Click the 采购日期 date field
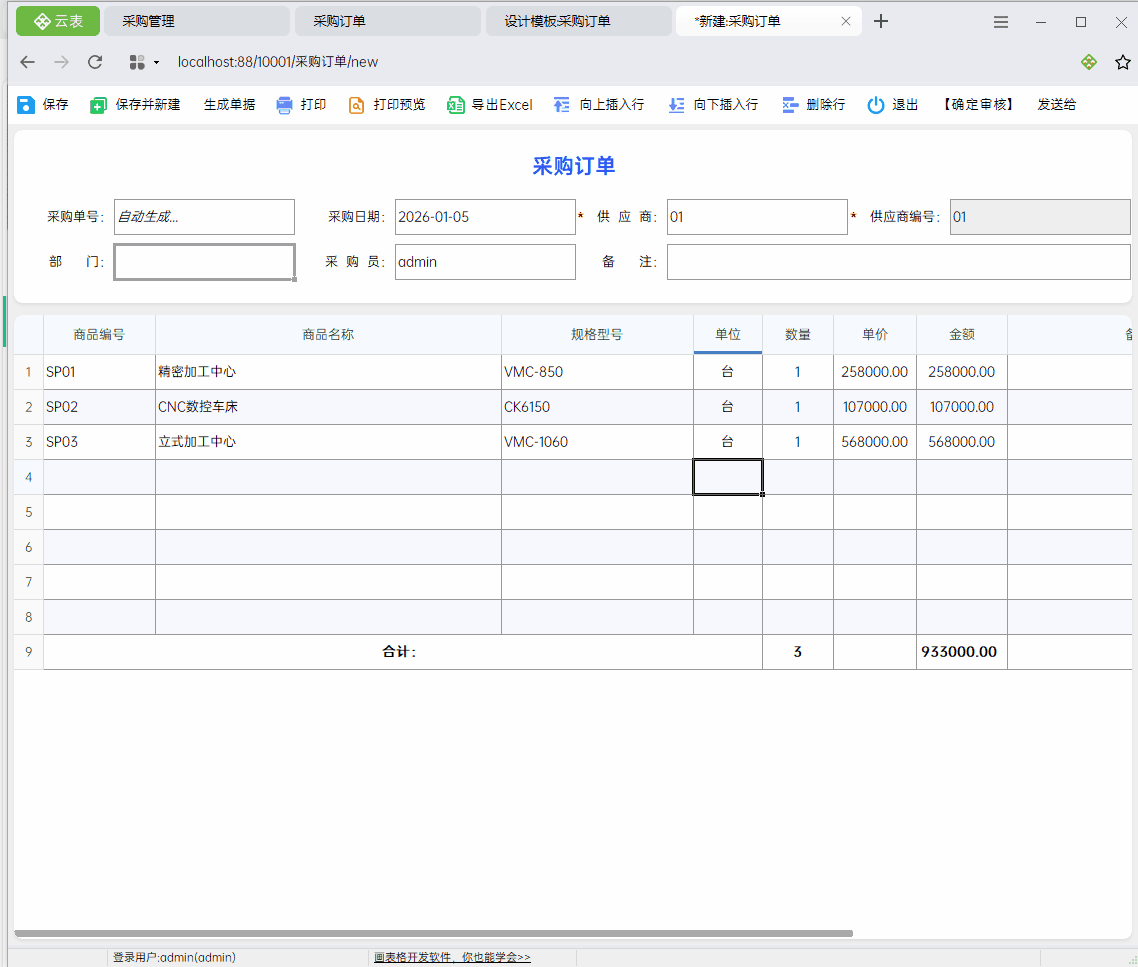The height and width of the screenshot is (967, 1138). click(485, 217)
